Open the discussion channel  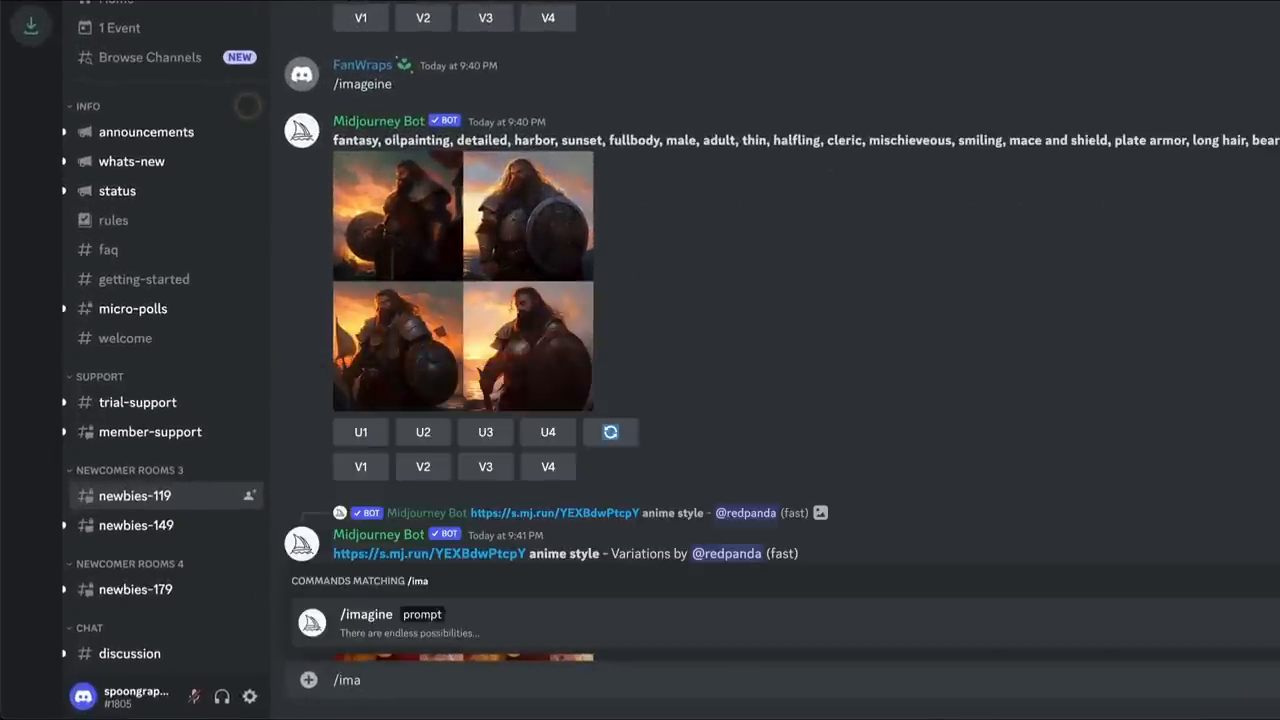(x=130, y=654)
